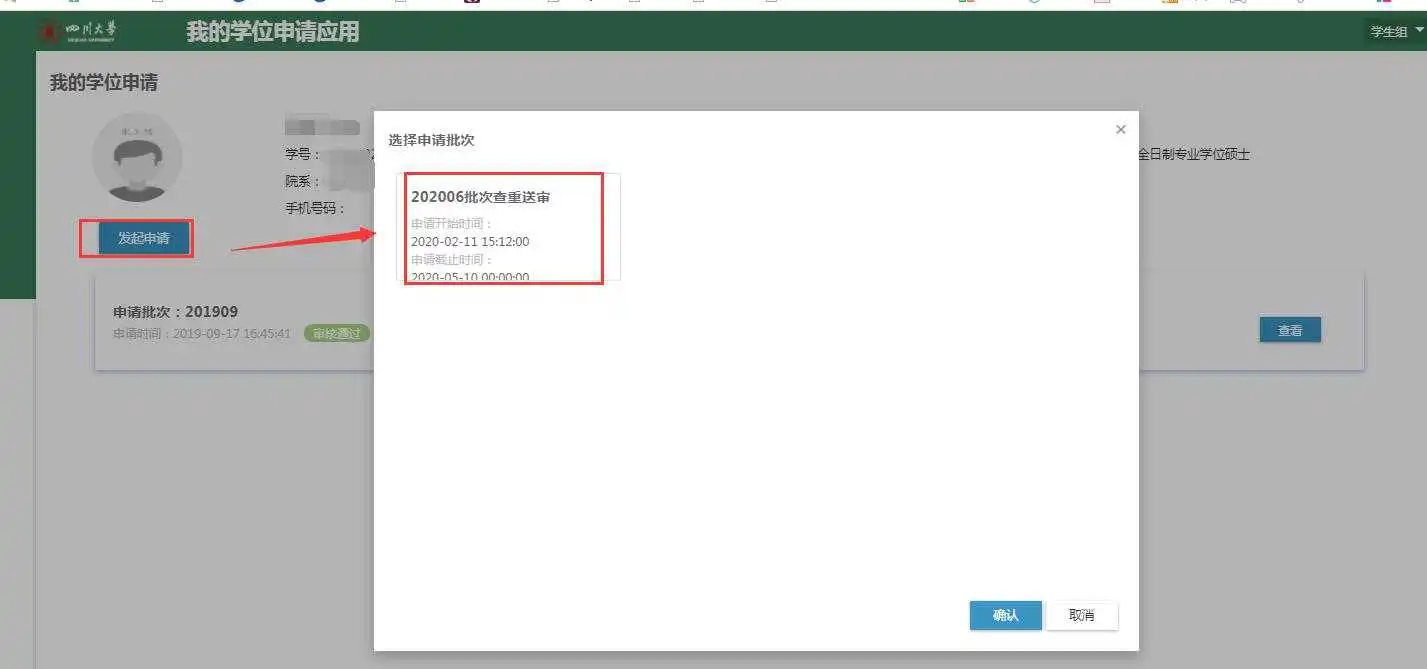Click the 我的学位申请 page heading
The height and width of the screenshot is (669, 1427).
pos(104,83)
